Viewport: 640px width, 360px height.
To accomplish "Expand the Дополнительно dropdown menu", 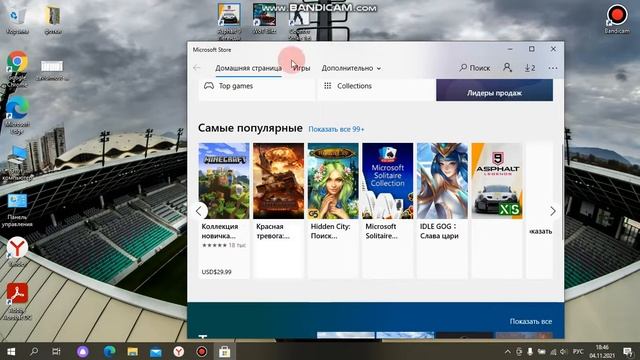I will point(351,68).
